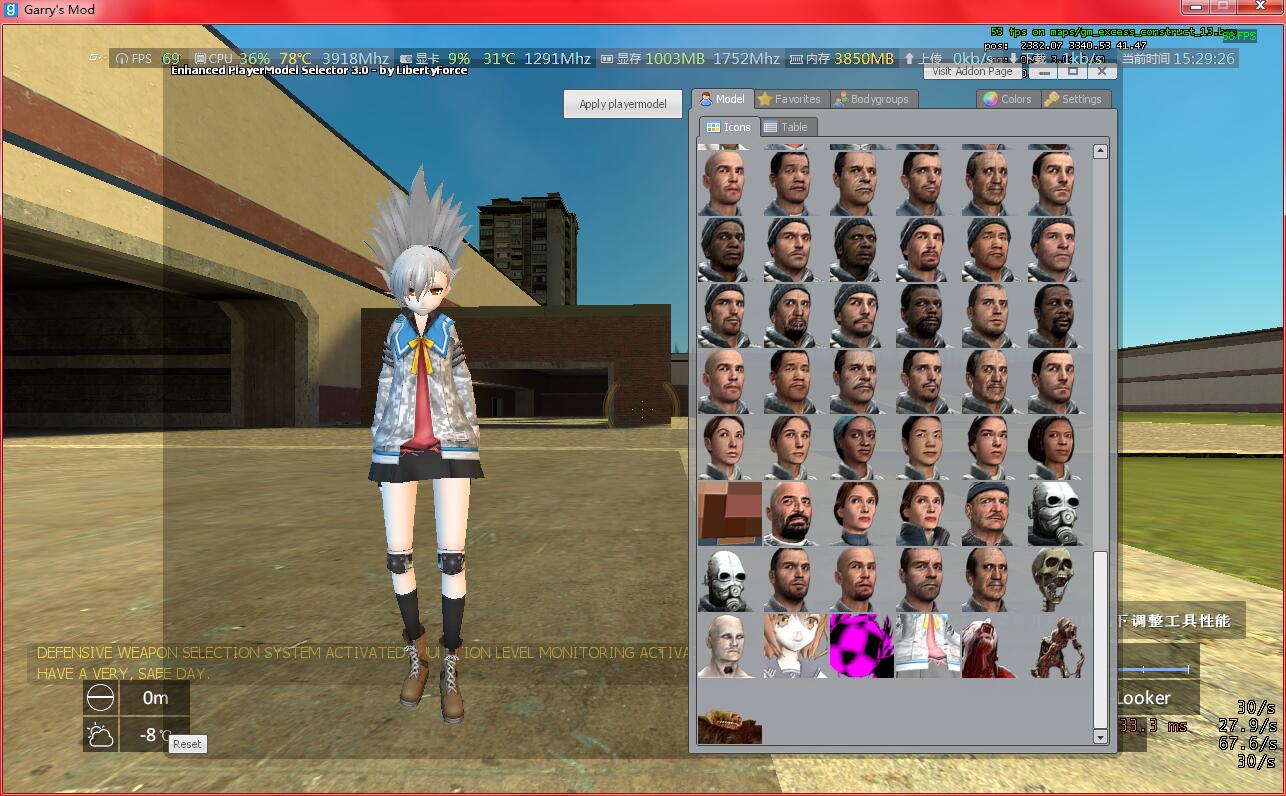The width and height of the screenshot is (1286, 796).
Task: Select the white anime jacket model icon
Action: (x=927, y=645)
